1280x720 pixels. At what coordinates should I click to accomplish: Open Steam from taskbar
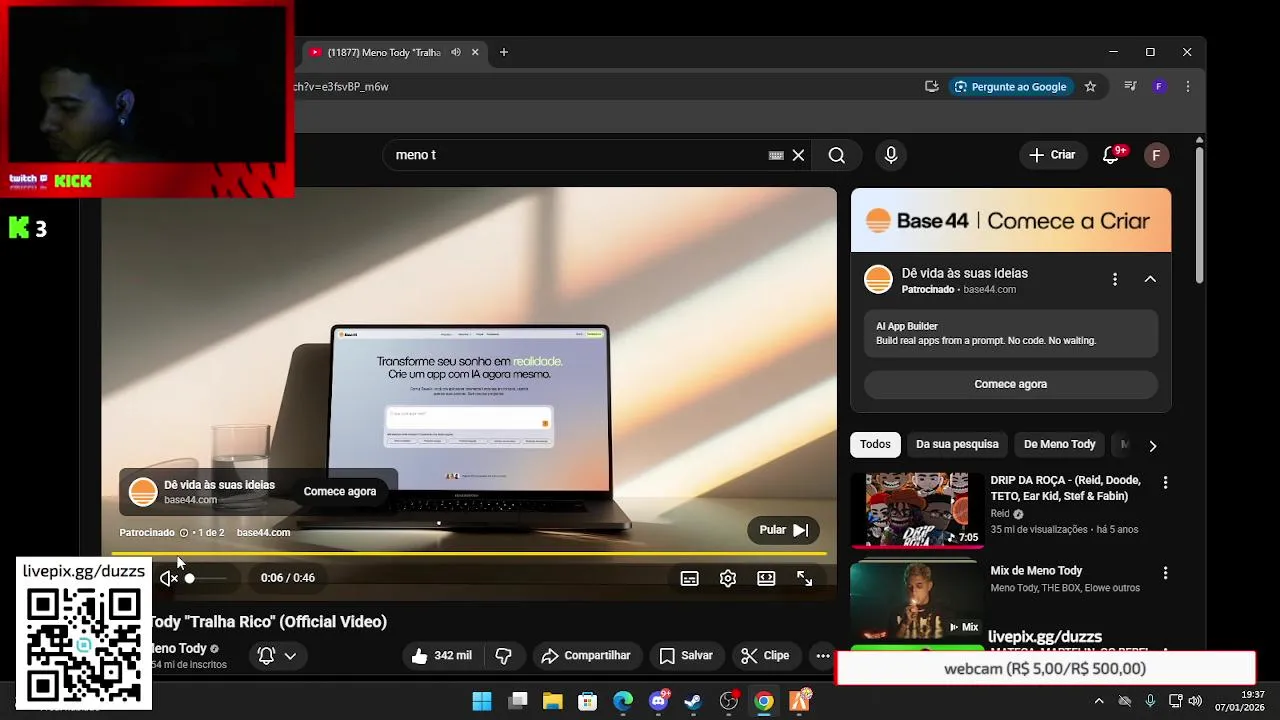pos(693,701)
